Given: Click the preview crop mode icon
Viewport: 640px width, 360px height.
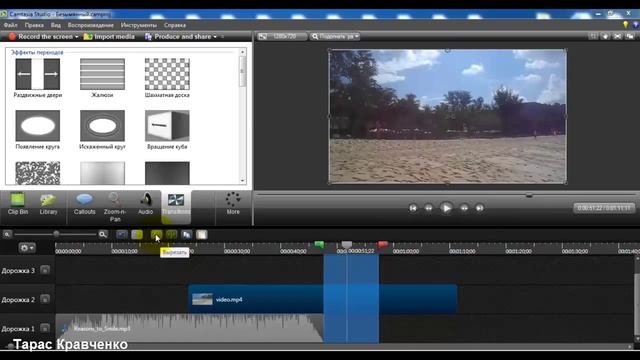Looking at the screenshot, I should click(593, 36).
